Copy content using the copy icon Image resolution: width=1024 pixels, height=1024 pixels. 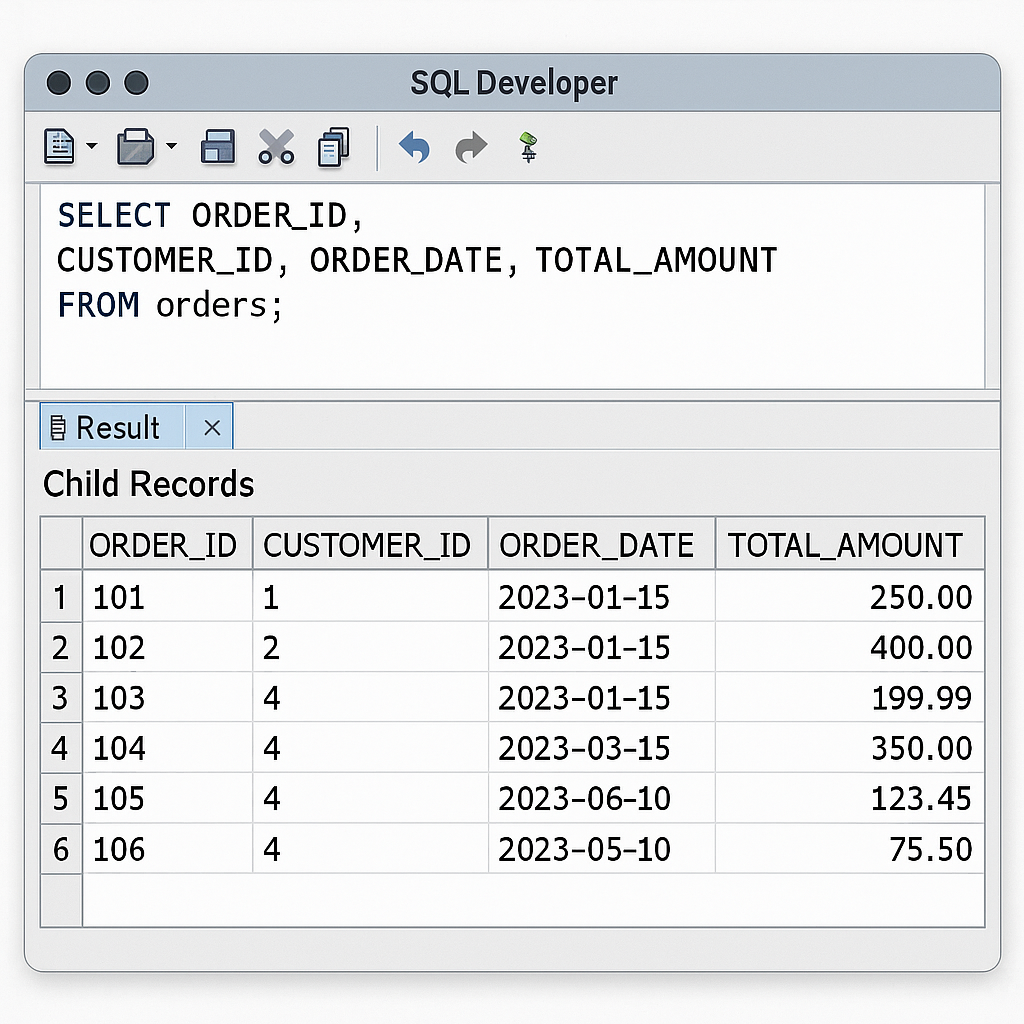coord(333,147)
